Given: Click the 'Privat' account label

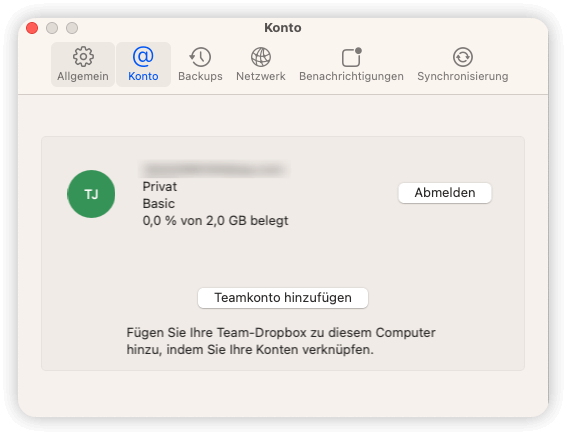Looking at the screenshot, I should point(159,187).
